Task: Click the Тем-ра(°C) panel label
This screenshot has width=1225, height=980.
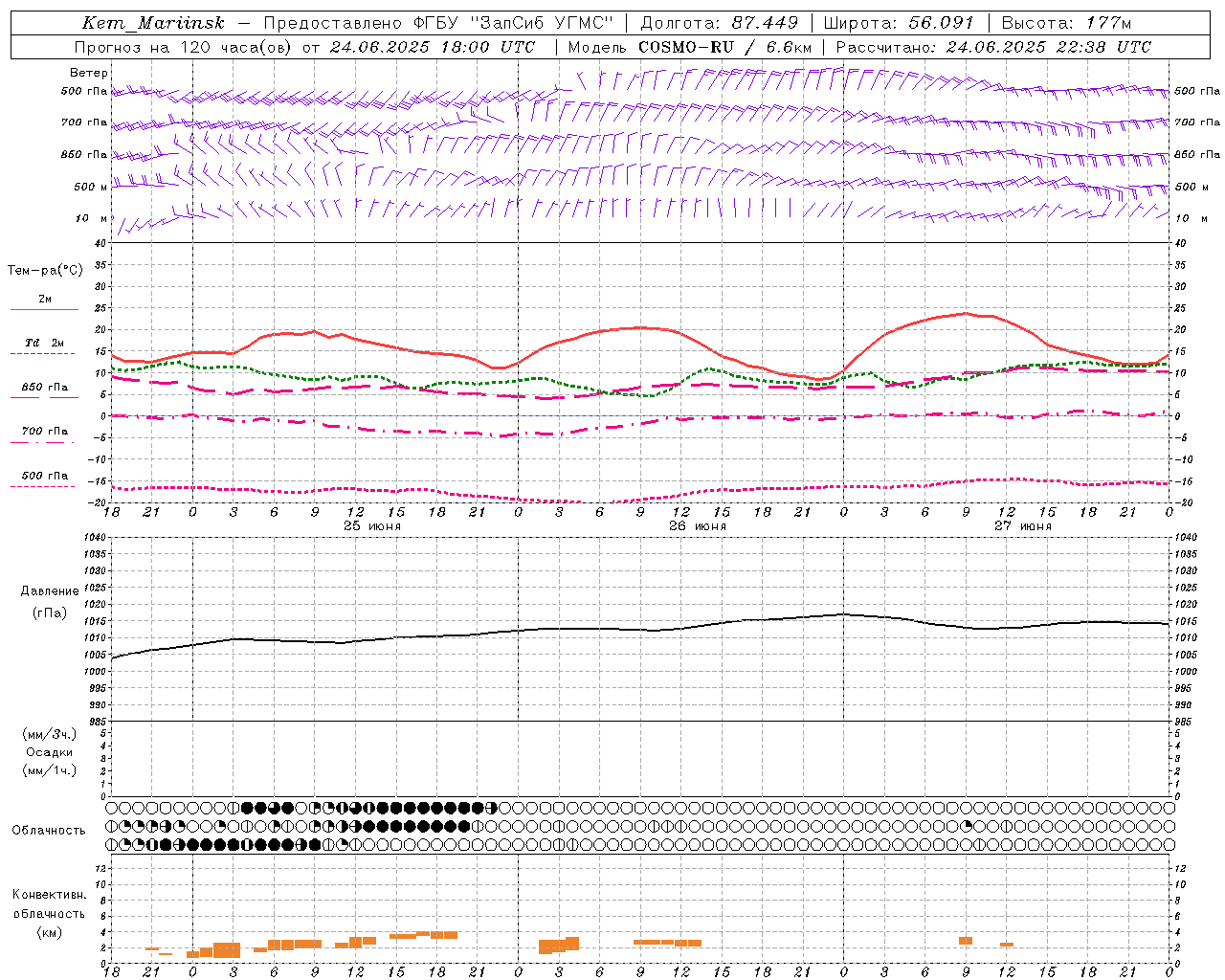Action: [x=45, y=271]
